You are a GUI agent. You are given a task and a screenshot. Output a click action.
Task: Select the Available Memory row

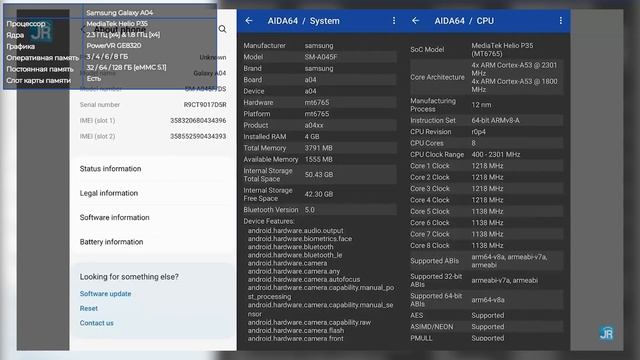(x=320, y=160)
